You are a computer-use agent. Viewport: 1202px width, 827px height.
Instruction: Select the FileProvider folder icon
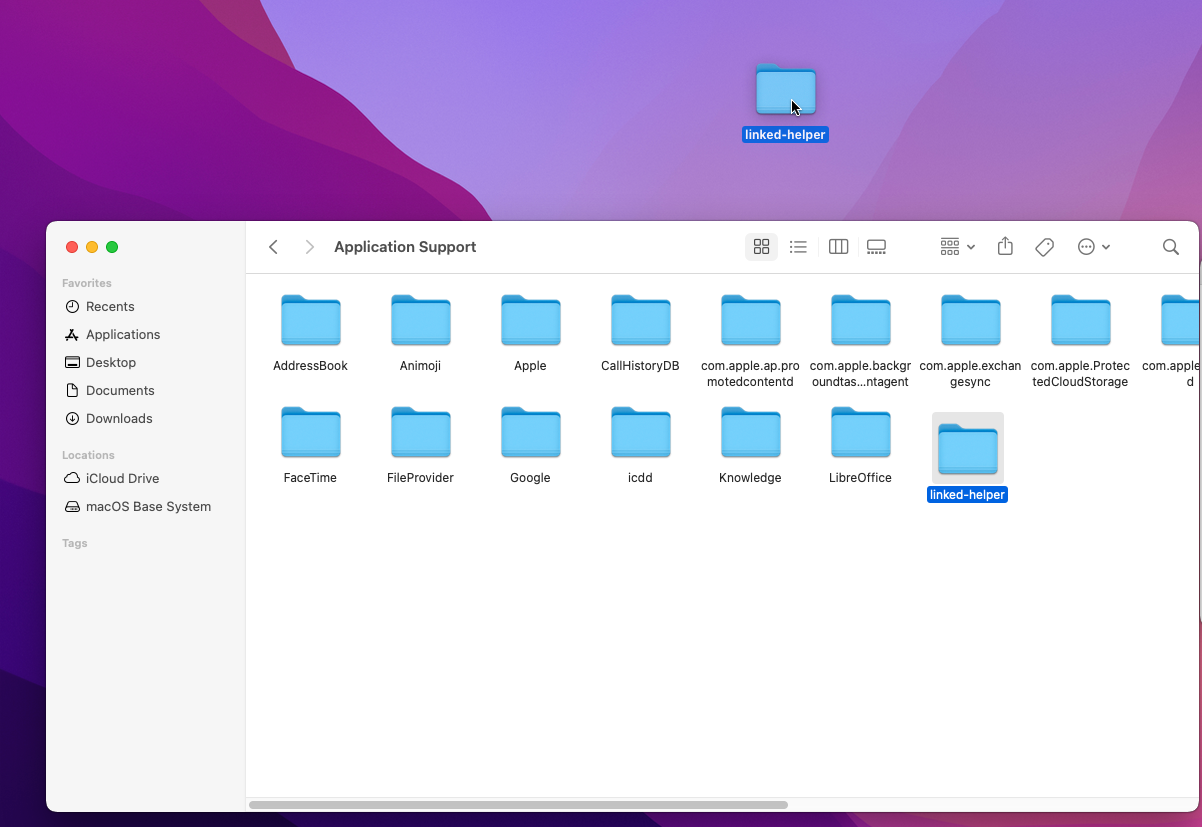coord(421,432)
